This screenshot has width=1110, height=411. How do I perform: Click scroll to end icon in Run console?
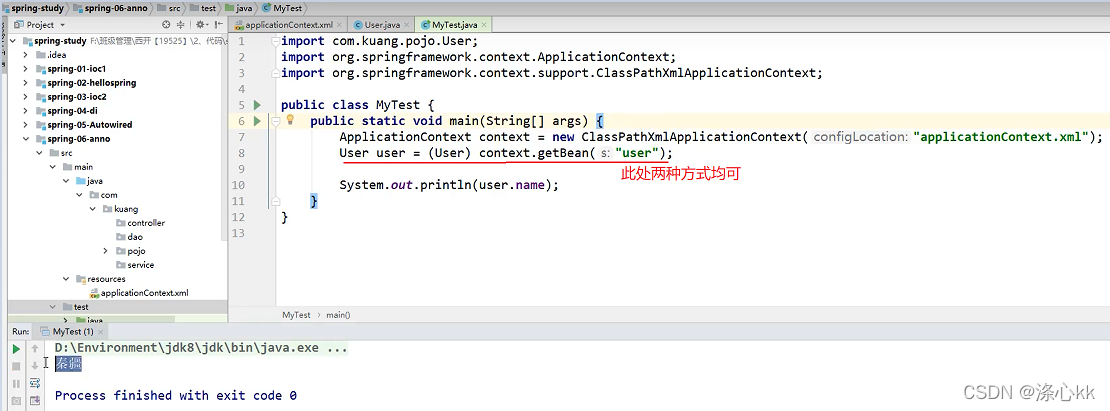click(35, 400)
